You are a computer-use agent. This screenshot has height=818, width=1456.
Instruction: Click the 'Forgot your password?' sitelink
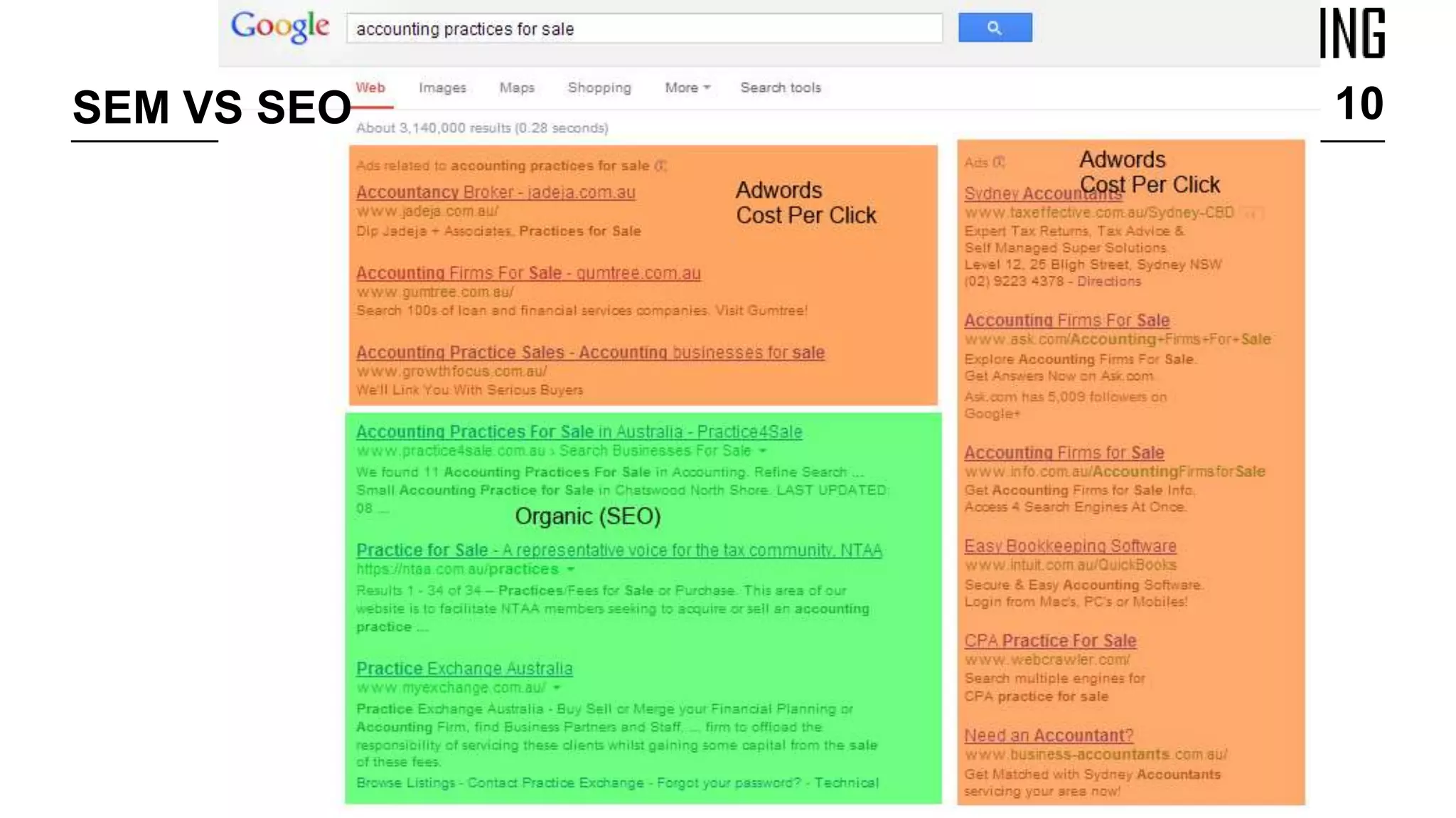729,782
